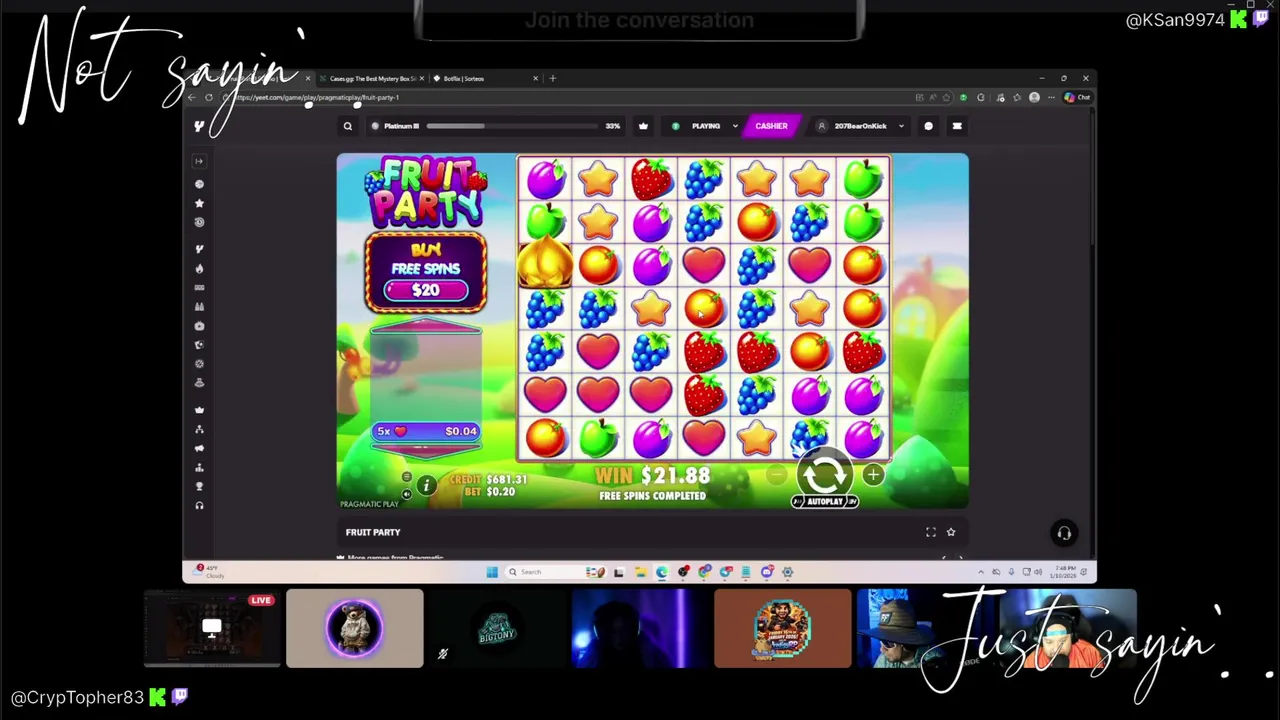
Task: Decrease bet with minus button
Action: coord(776,476)
